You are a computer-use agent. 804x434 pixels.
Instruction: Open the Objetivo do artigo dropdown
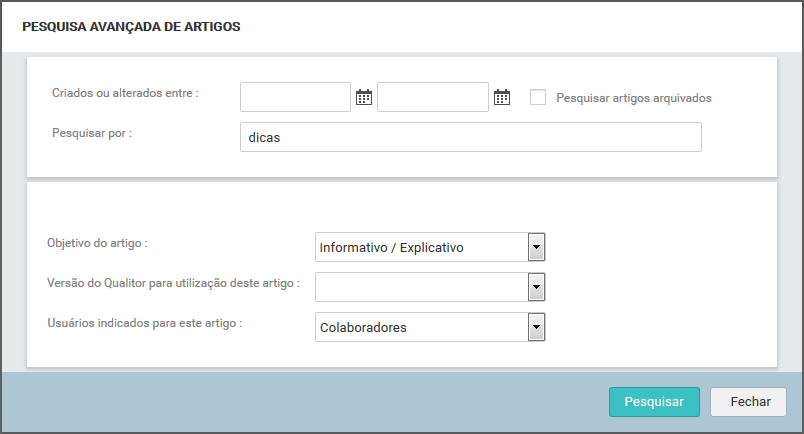tap(430, 247)
